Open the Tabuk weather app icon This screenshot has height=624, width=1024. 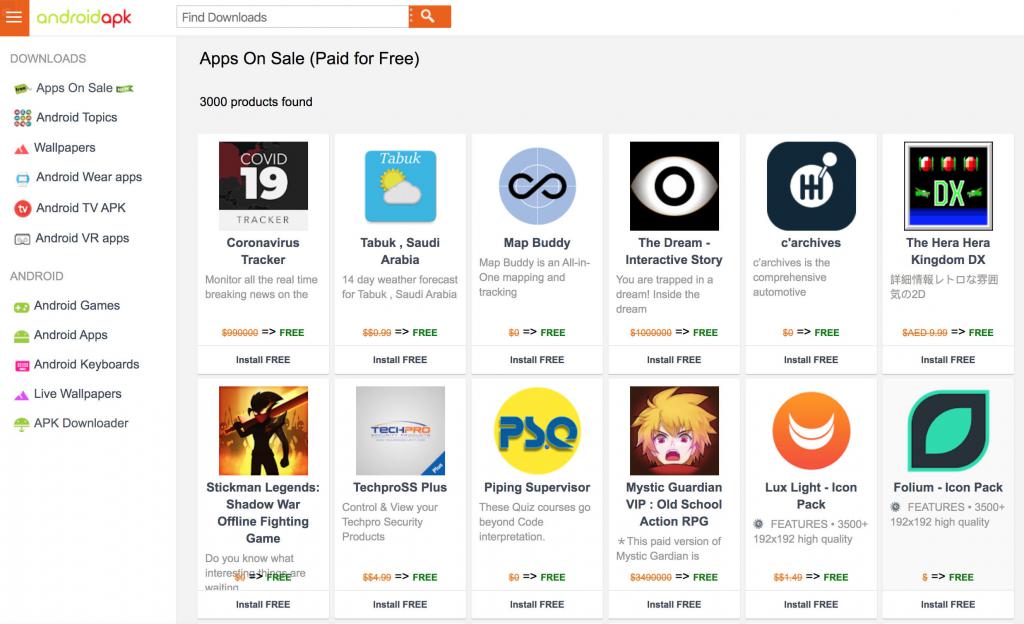click(x=400, y=186)
